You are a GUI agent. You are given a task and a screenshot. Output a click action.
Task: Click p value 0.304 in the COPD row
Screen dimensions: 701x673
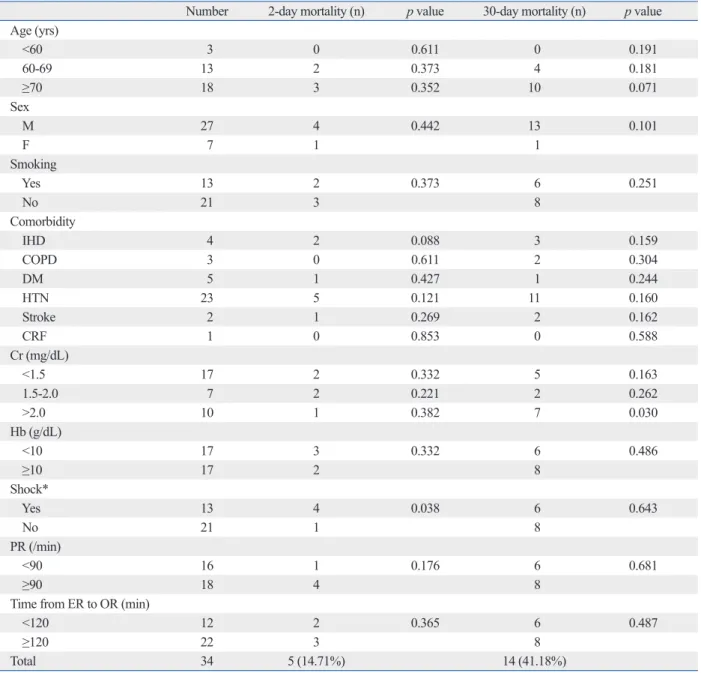(643, 260)
